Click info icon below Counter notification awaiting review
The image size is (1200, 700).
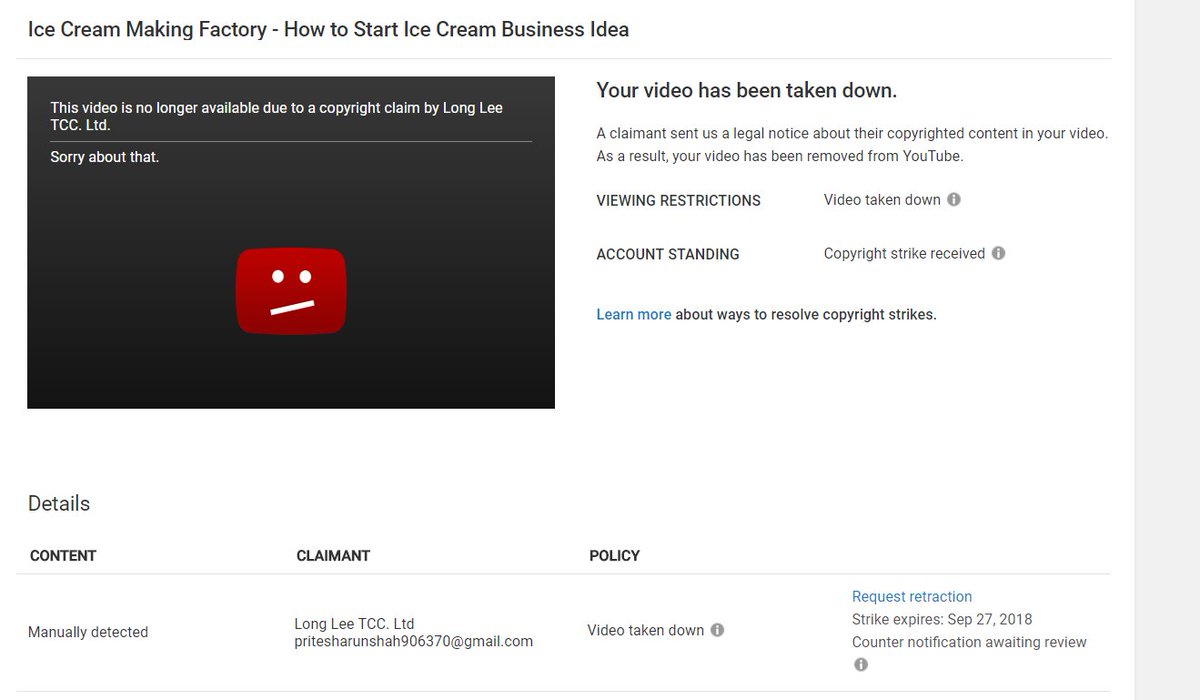(x=861, y=665)
